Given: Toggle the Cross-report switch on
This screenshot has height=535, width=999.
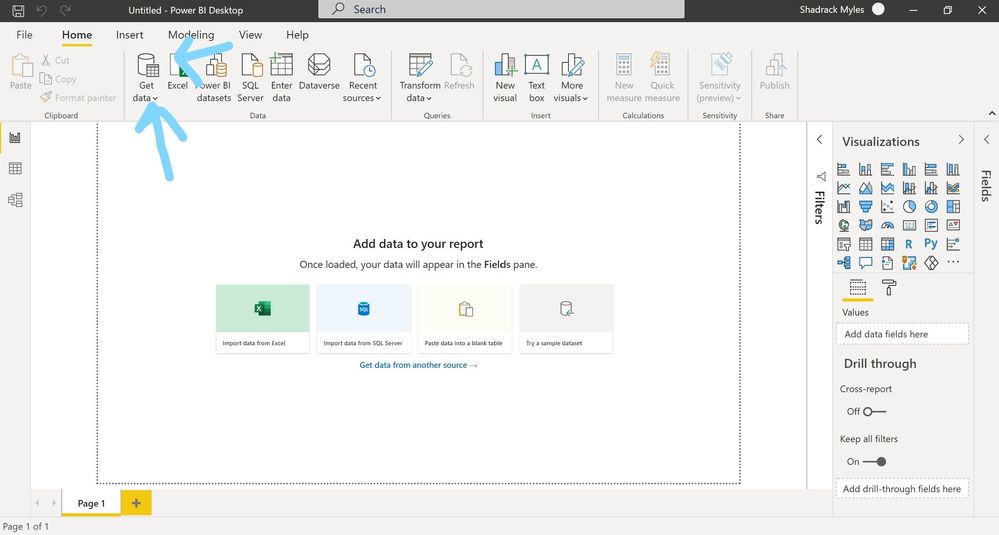Looking at the screenshot, I should click(x=874, y=411).
